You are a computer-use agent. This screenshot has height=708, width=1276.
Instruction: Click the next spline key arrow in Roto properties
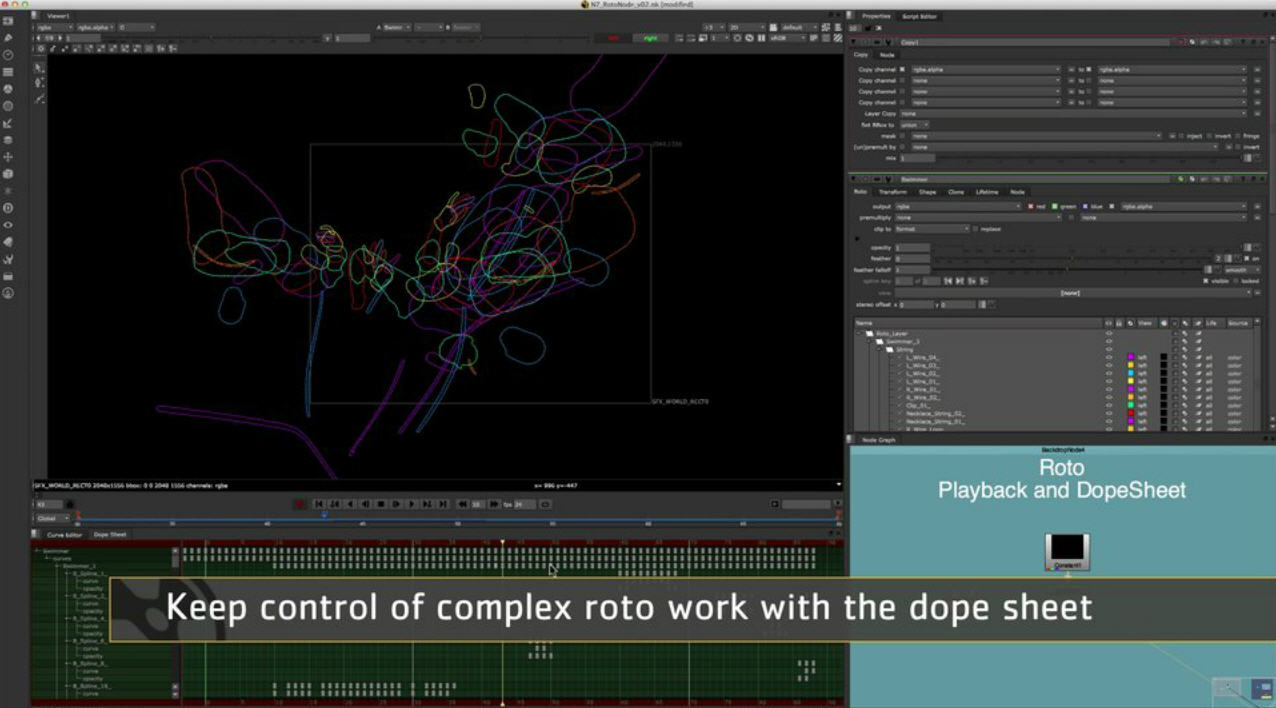(x=959, y=281)
